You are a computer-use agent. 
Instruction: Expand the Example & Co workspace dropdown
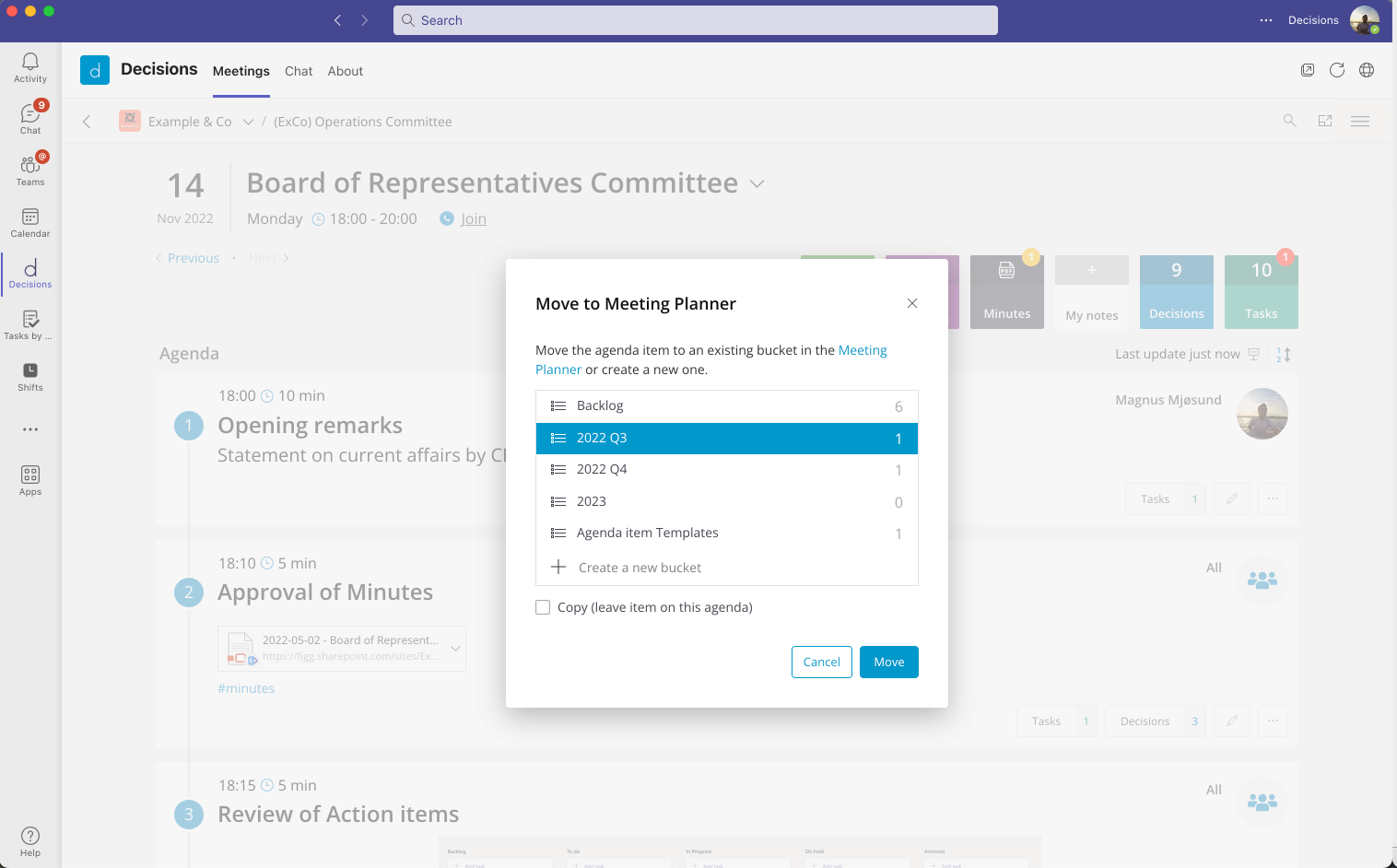click(248, 122)
